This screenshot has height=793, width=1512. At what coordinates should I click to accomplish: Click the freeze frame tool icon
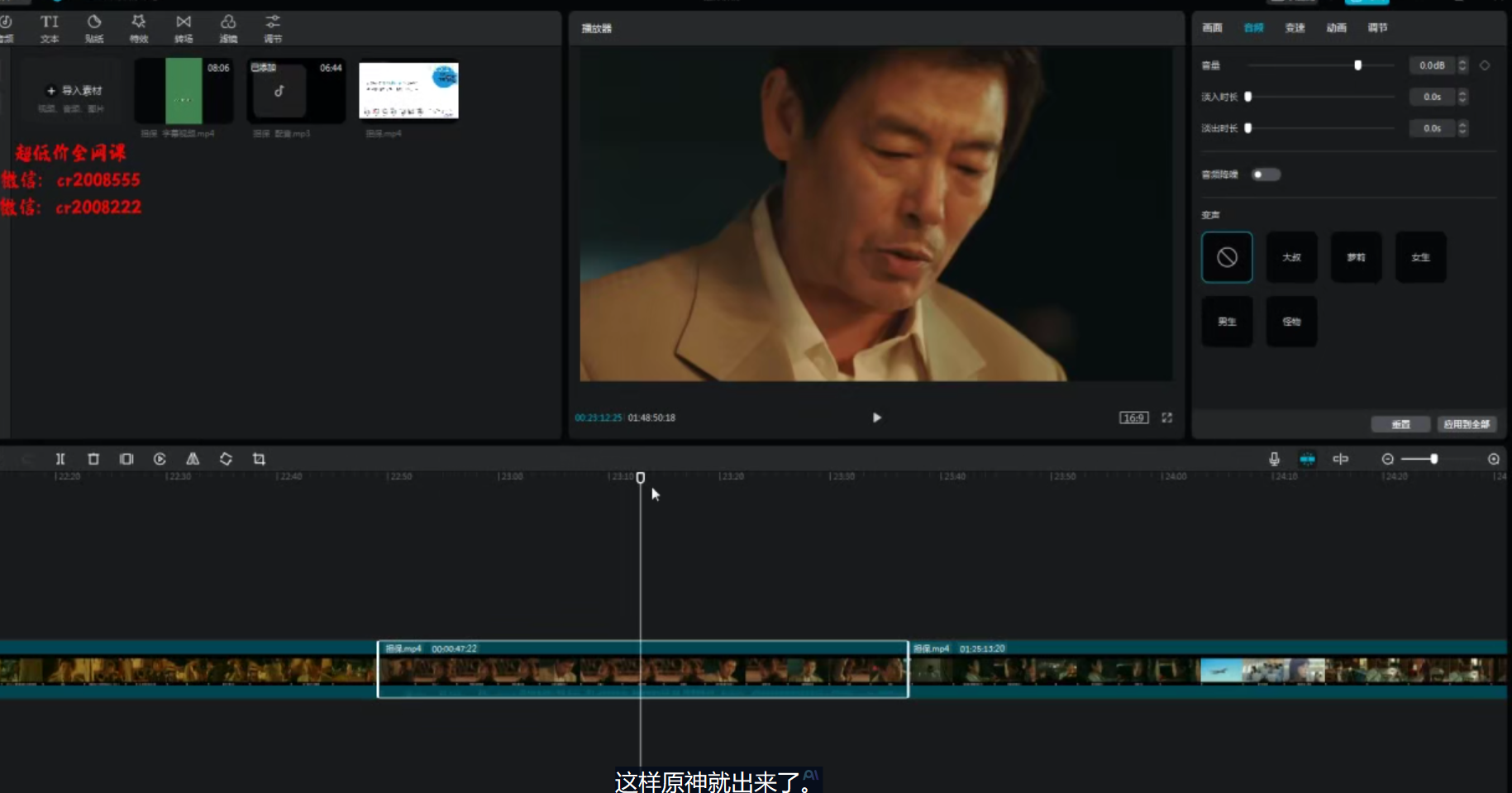pos(126,459)
